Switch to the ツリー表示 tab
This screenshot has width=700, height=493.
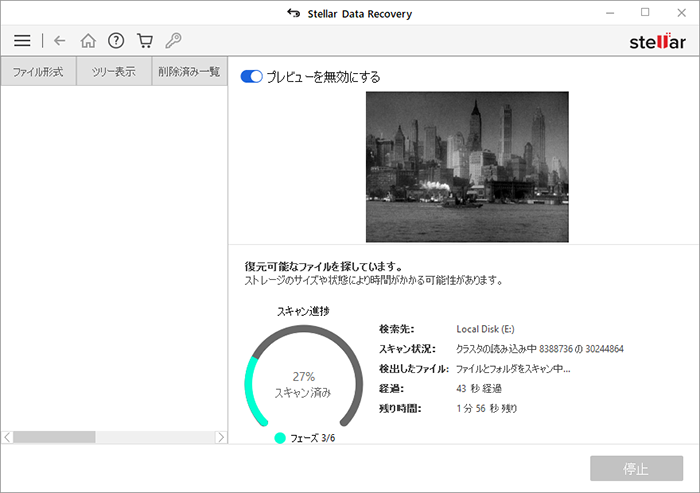tap(113, 71)
